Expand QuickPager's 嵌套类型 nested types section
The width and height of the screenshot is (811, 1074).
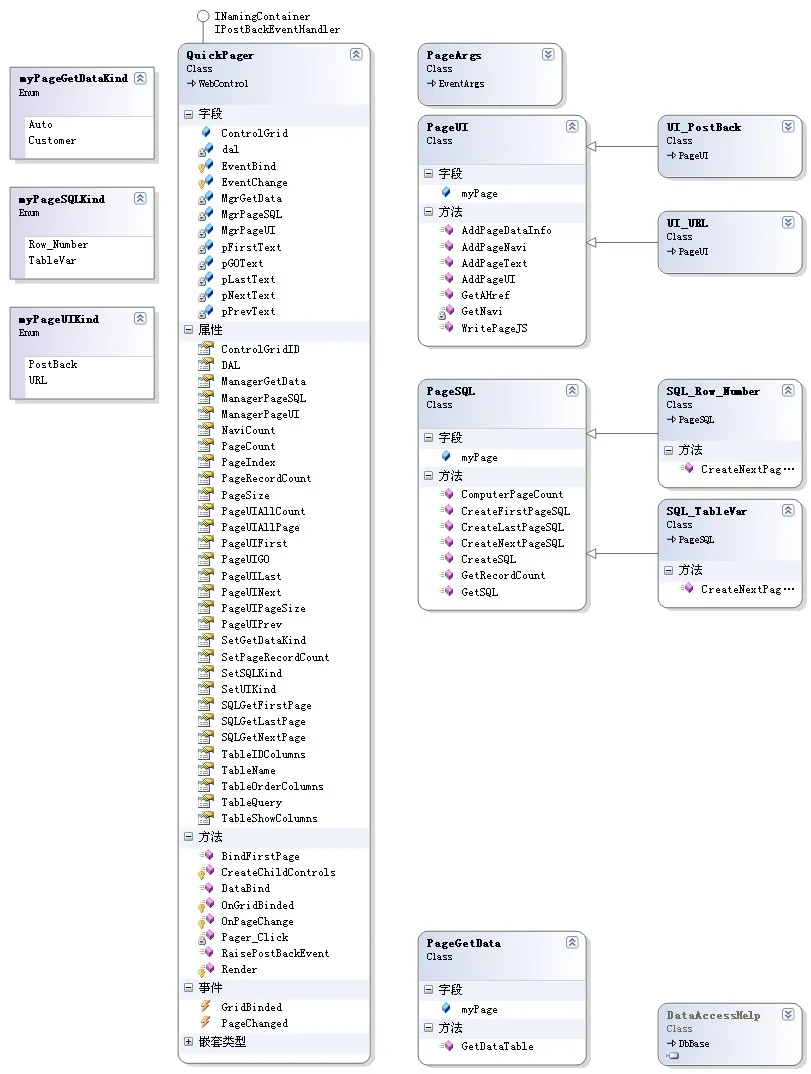coord(188,1041)
